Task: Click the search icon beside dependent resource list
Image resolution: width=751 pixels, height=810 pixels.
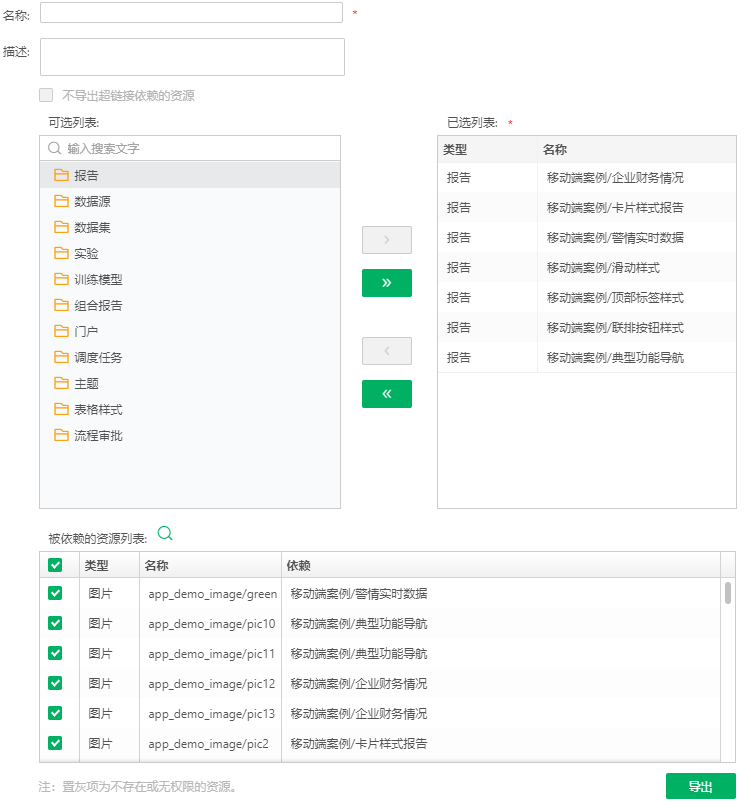Action: [165, 534]
